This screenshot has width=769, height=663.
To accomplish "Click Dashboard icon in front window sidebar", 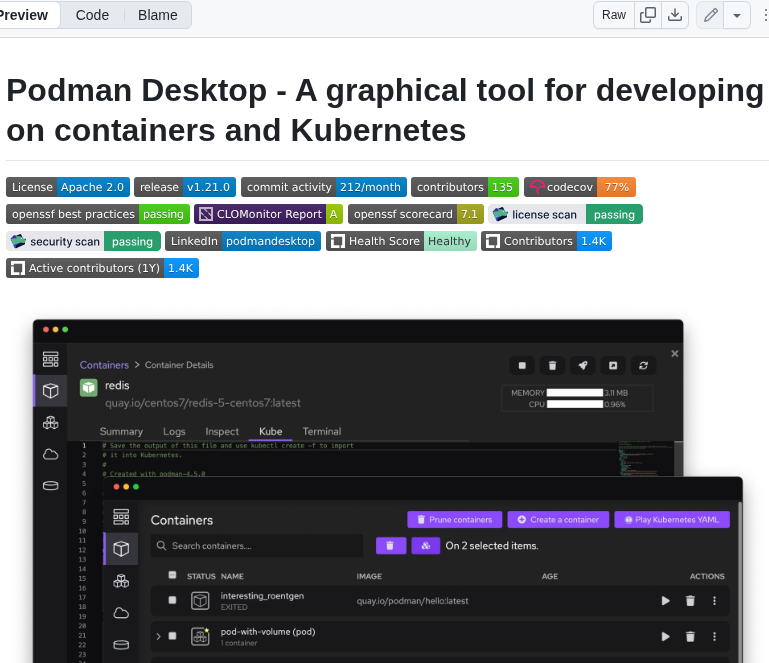I will point(121,517).
